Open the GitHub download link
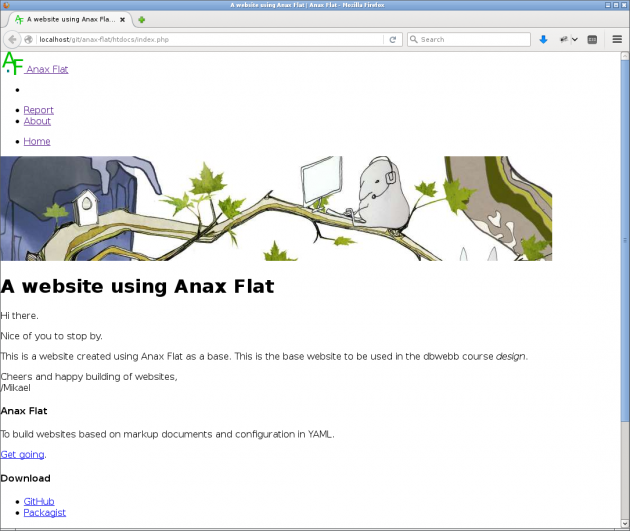The width and height of the screenshot is (630, 531). 39,501
